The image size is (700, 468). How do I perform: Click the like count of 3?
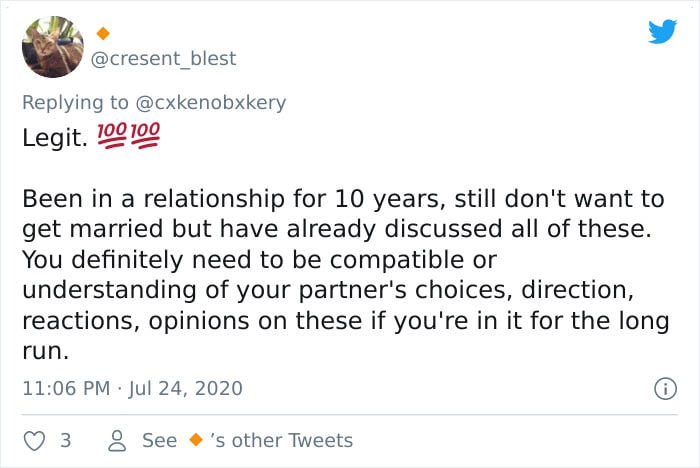pos(66,440)
